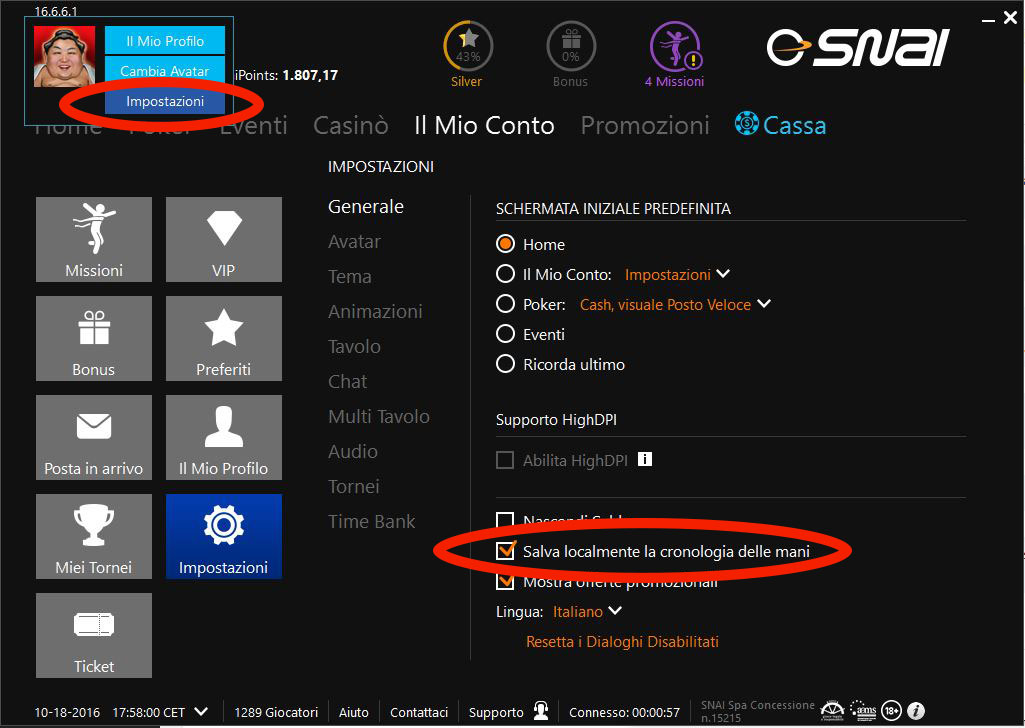The height and width of the screenshot is (728, 1025).
Task: Click the Supporto headset icon
Action: pos(541,710)
